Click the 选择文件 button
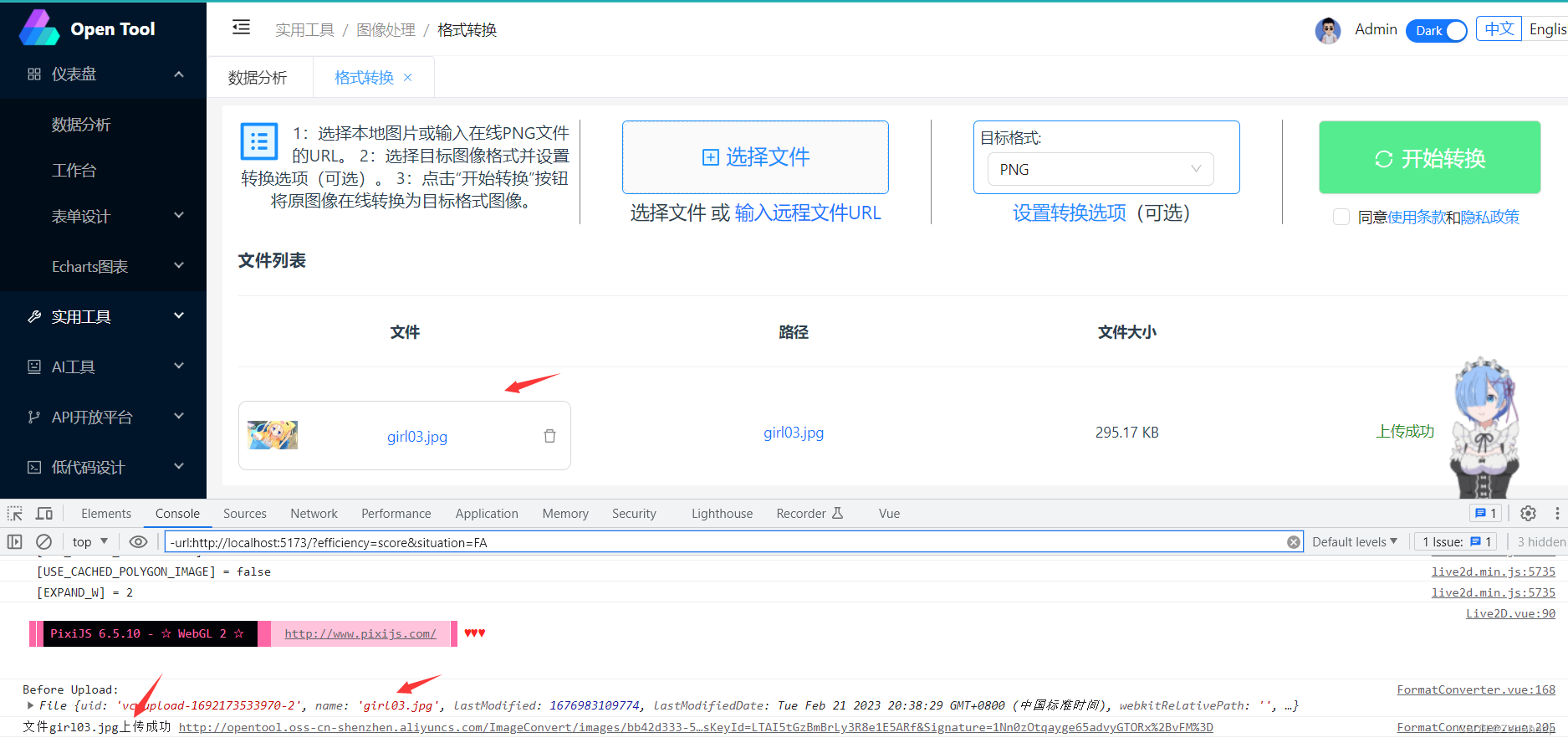This screenshot has height=743, width=1568. [755, 157]
